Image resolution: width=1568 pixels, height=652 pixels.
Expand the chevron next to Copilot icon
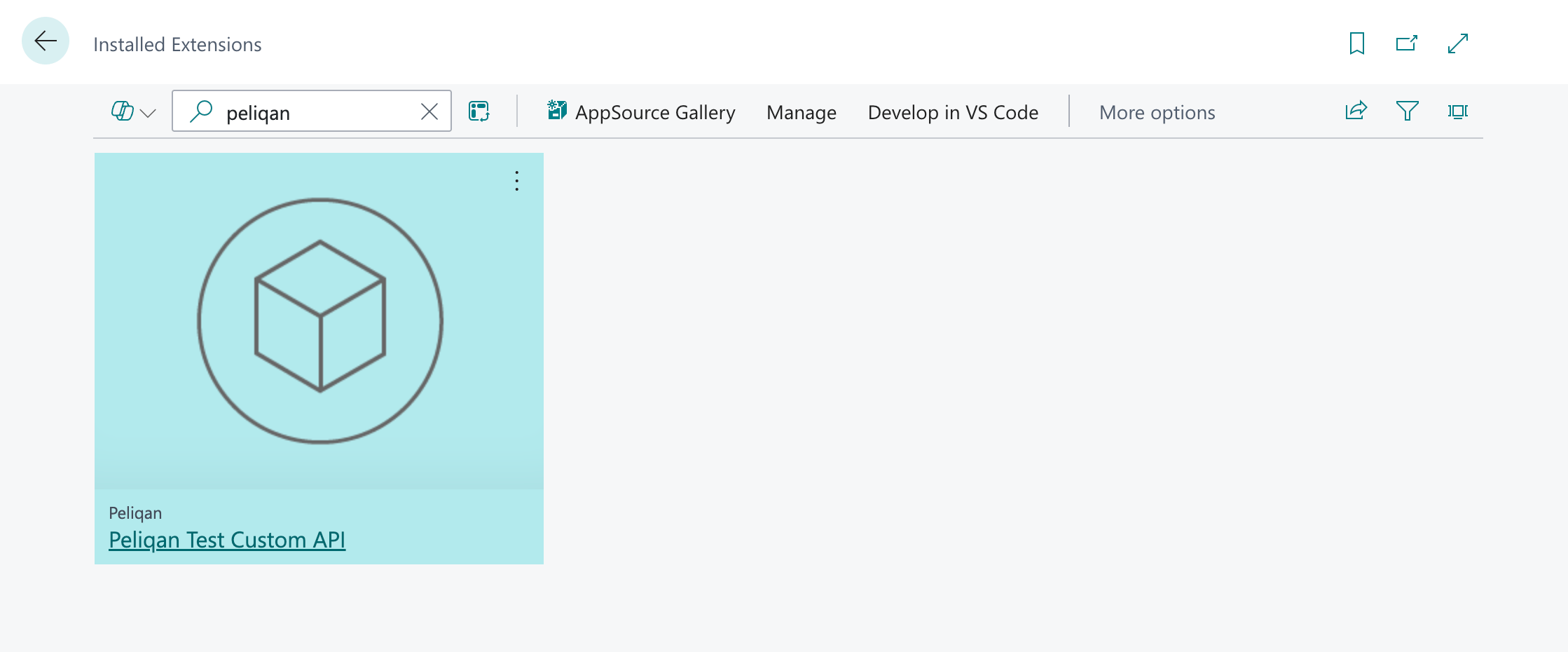tap(148, 113)
